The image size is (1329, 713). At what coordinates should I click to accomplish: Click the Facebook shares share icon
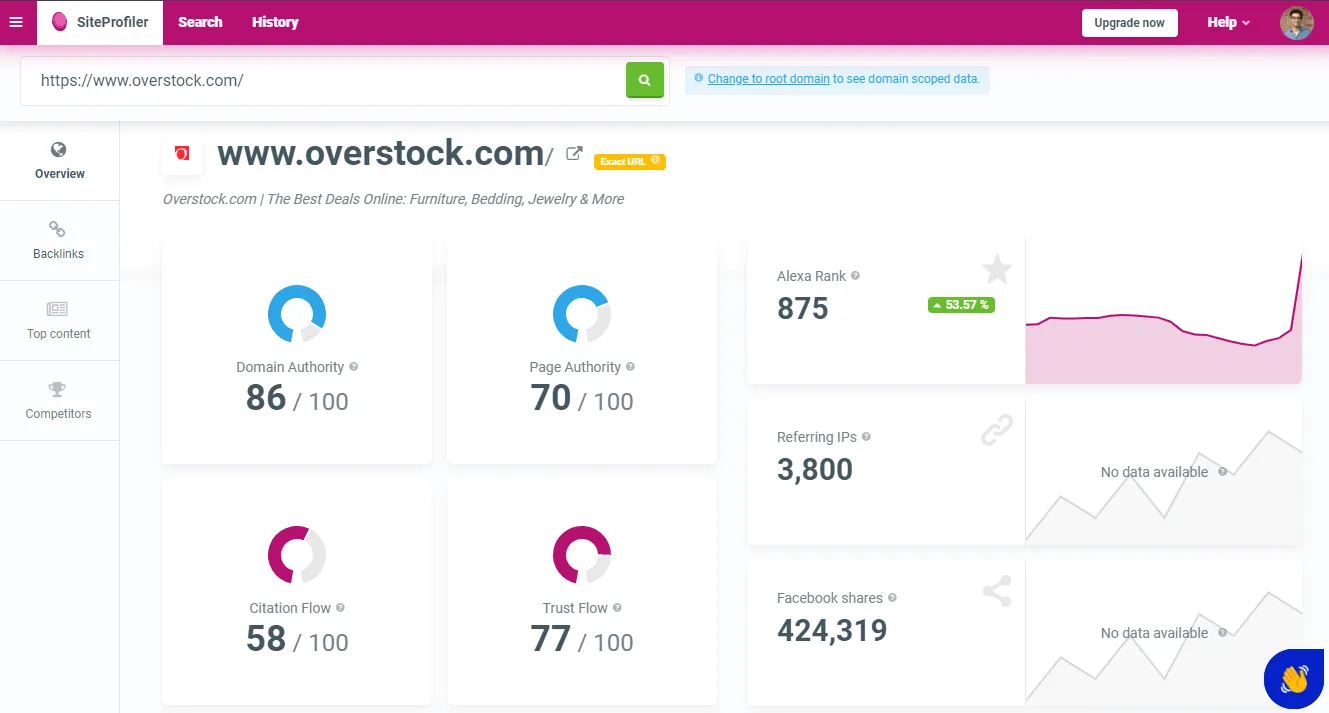click(x=996, y=591)
